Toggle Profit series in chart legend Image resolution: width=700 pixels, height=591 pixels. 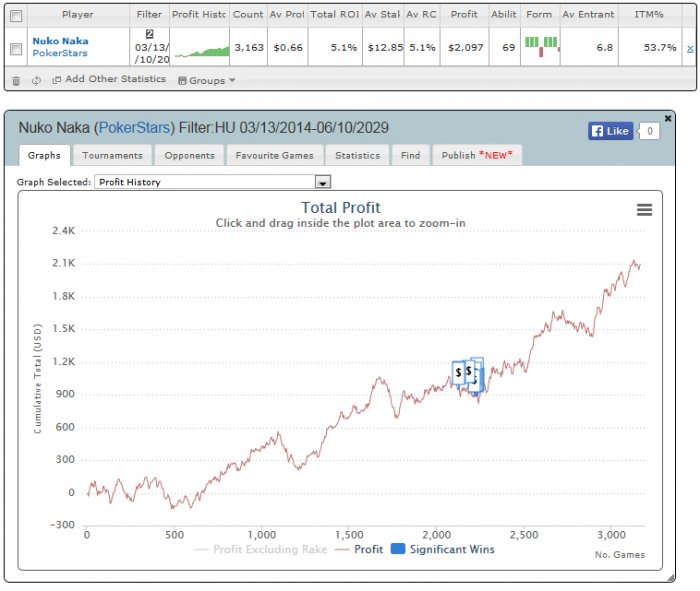click(359, 549)
